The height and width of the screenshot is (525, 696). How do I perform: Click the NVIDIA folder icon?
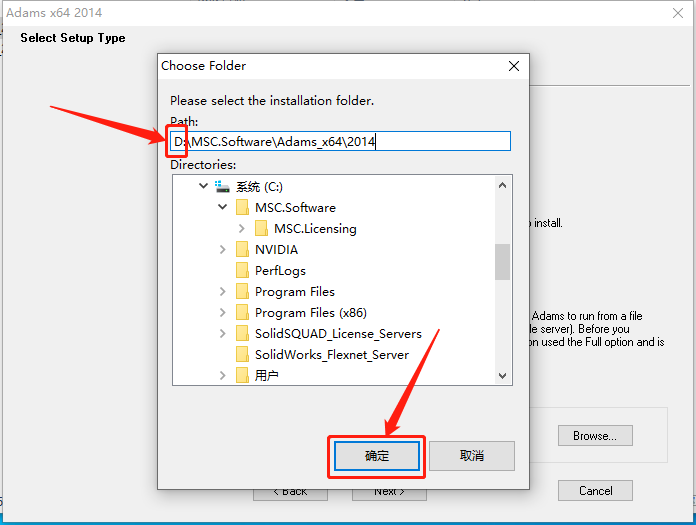(242, 249)
